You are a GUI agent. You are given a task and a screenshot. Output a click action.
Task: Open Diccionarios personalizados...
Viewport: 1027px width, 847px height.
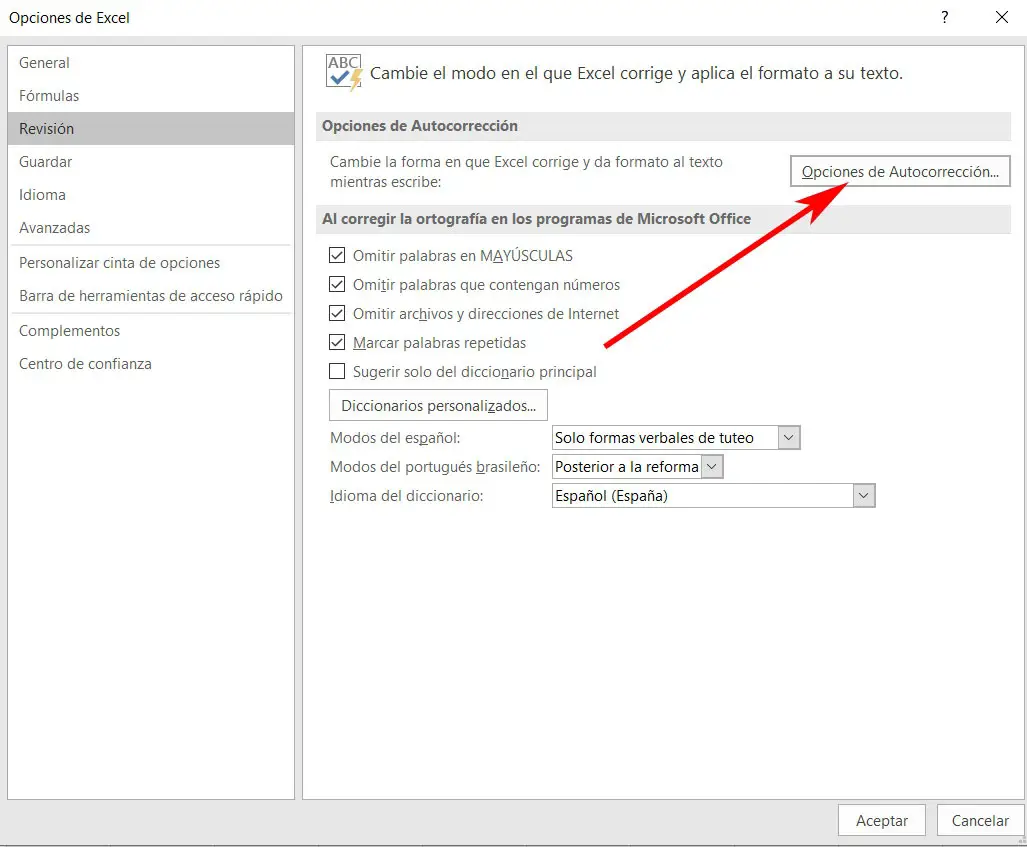coord(438,405)
